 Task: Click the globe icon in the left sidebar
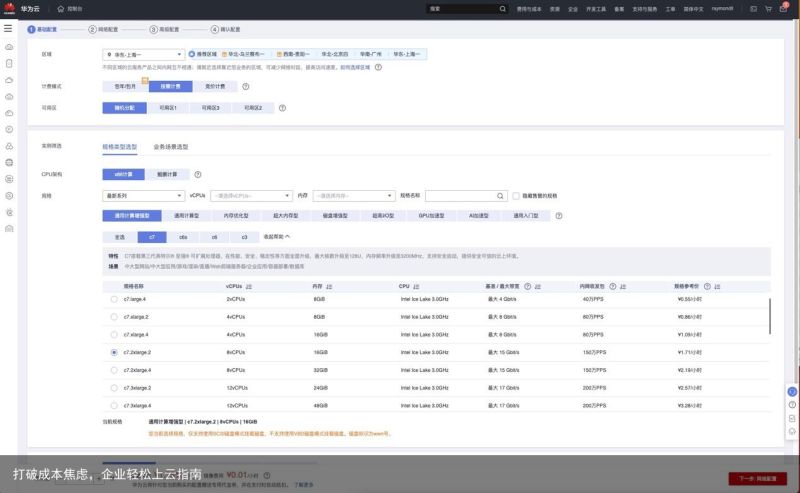9,163
